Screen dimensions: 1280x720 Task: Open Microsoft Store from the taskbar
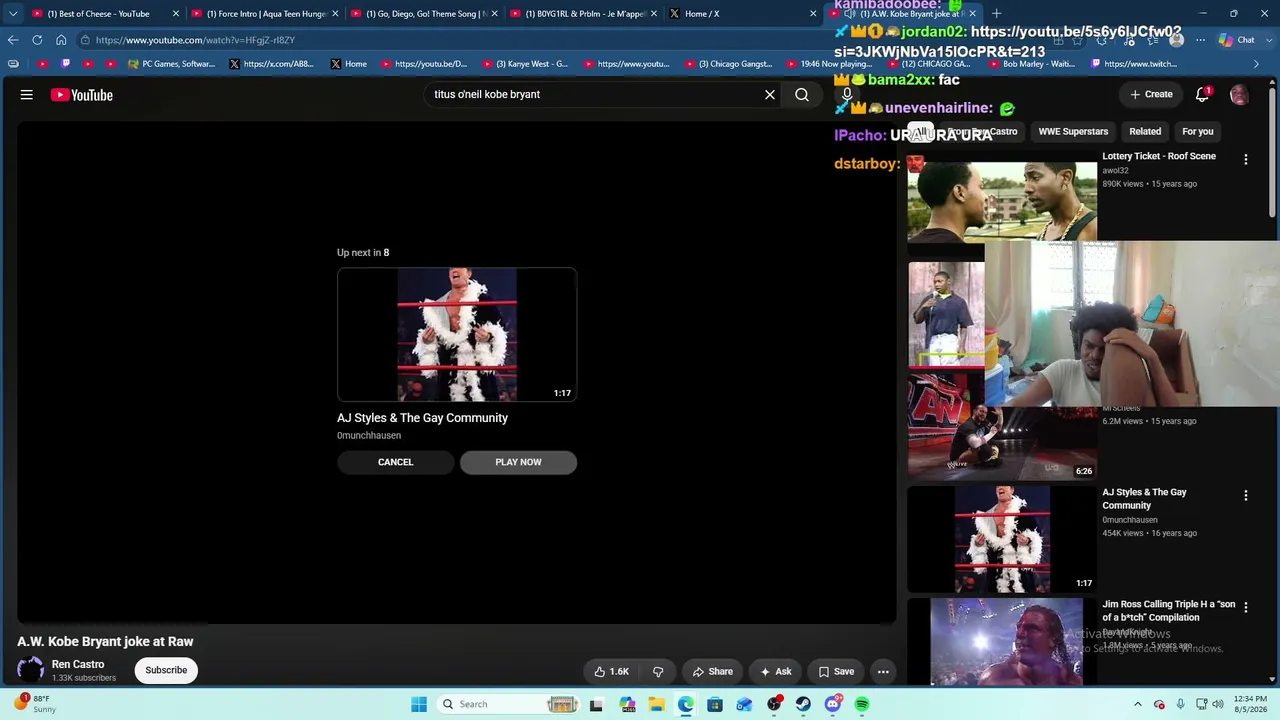[715, 704]
